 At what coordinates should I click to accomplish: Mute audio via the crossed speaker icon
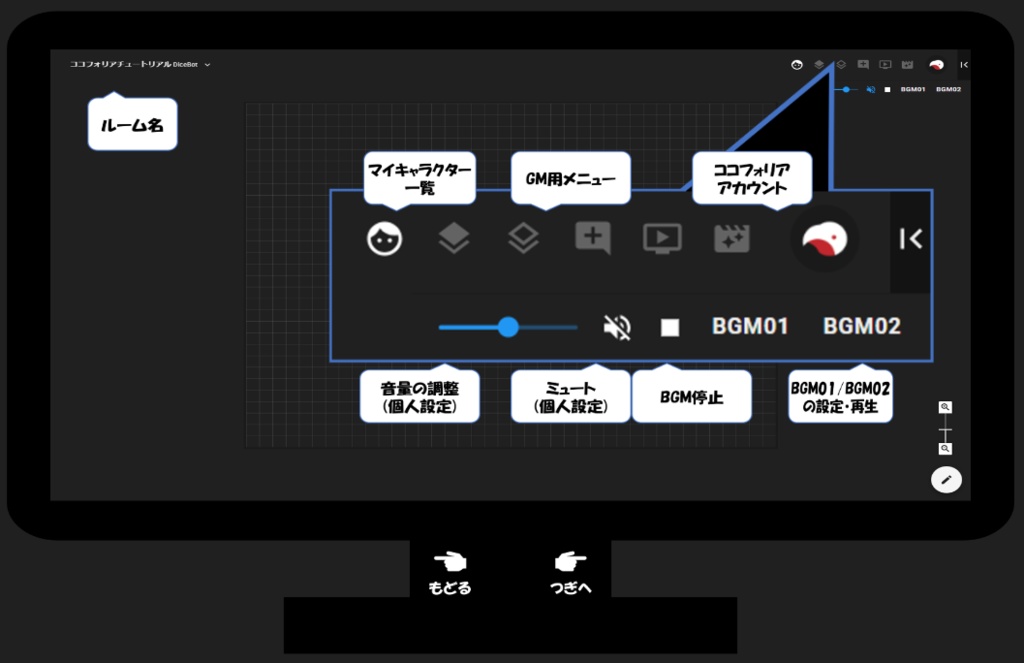coord(617,327)
